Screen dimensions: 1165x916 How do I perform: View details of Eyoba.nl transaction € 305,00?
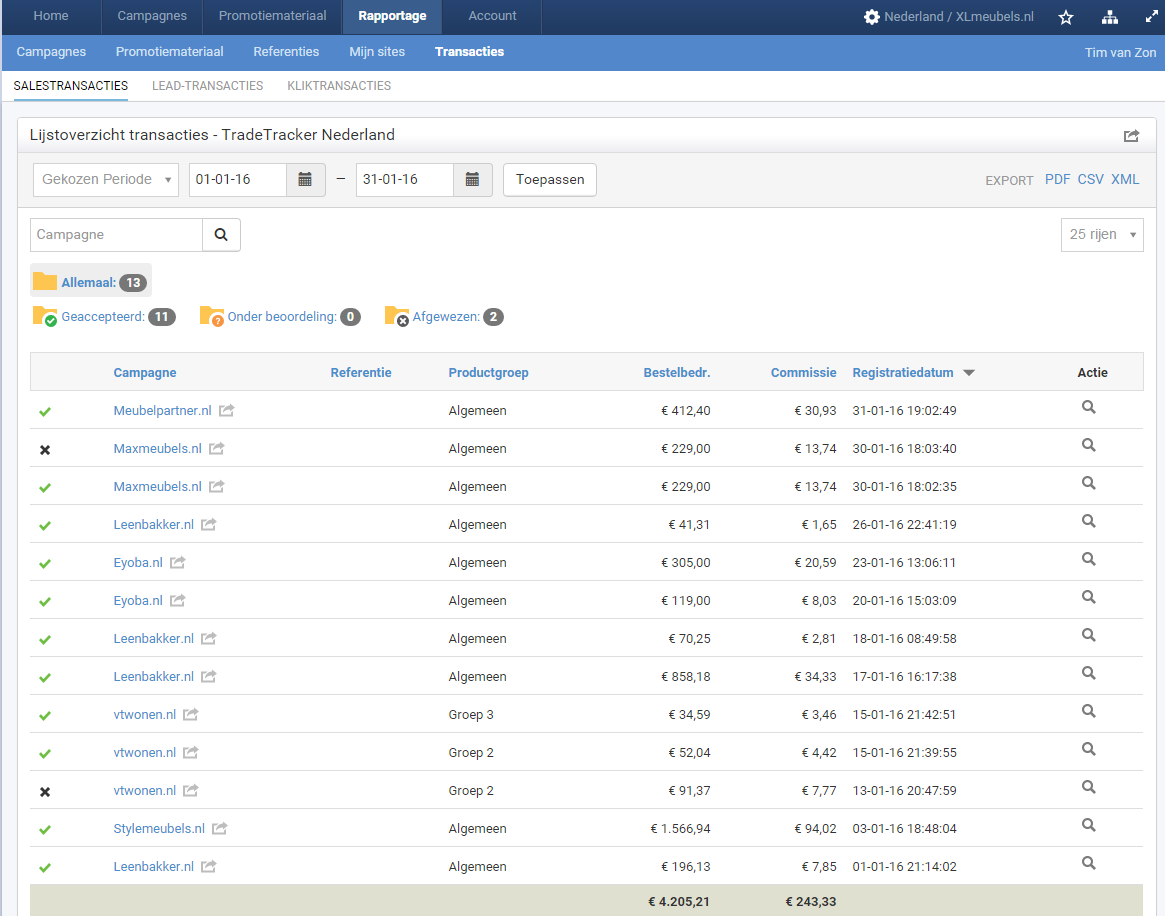coord(1088,559)
